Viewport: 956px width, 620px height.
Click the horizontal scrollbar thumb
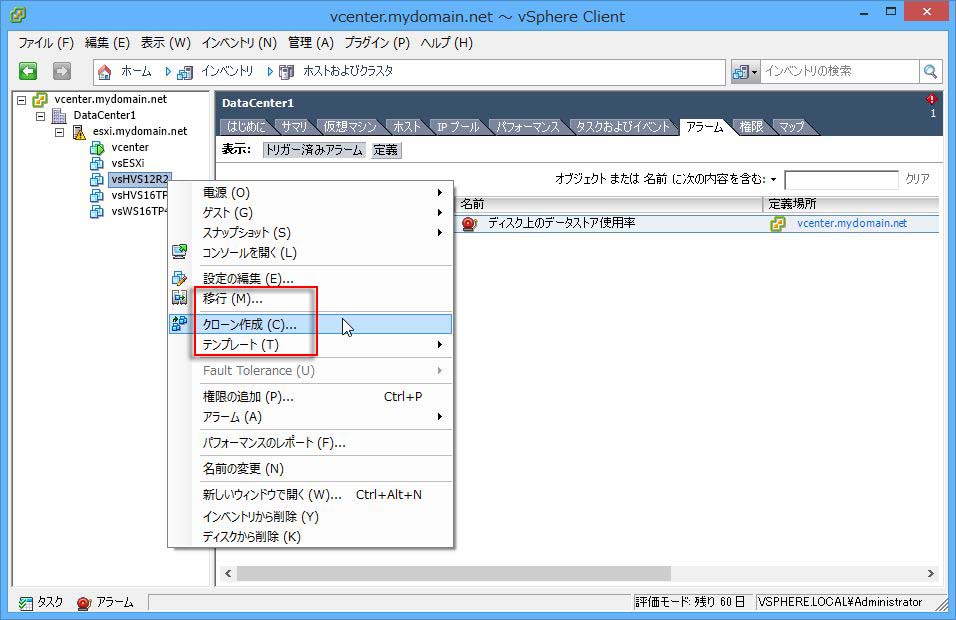(x=454, y=574)
